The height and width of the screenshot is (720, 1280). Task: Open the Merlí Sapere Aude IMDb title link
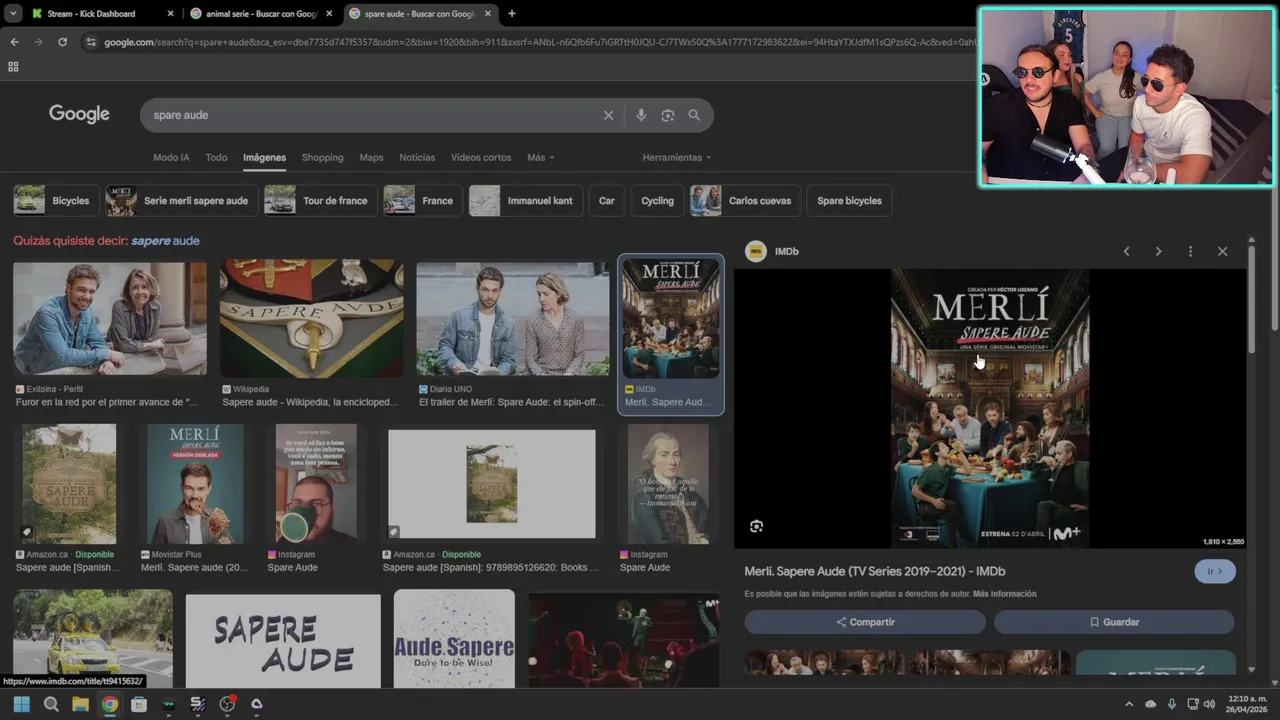(x=875, y=571)
